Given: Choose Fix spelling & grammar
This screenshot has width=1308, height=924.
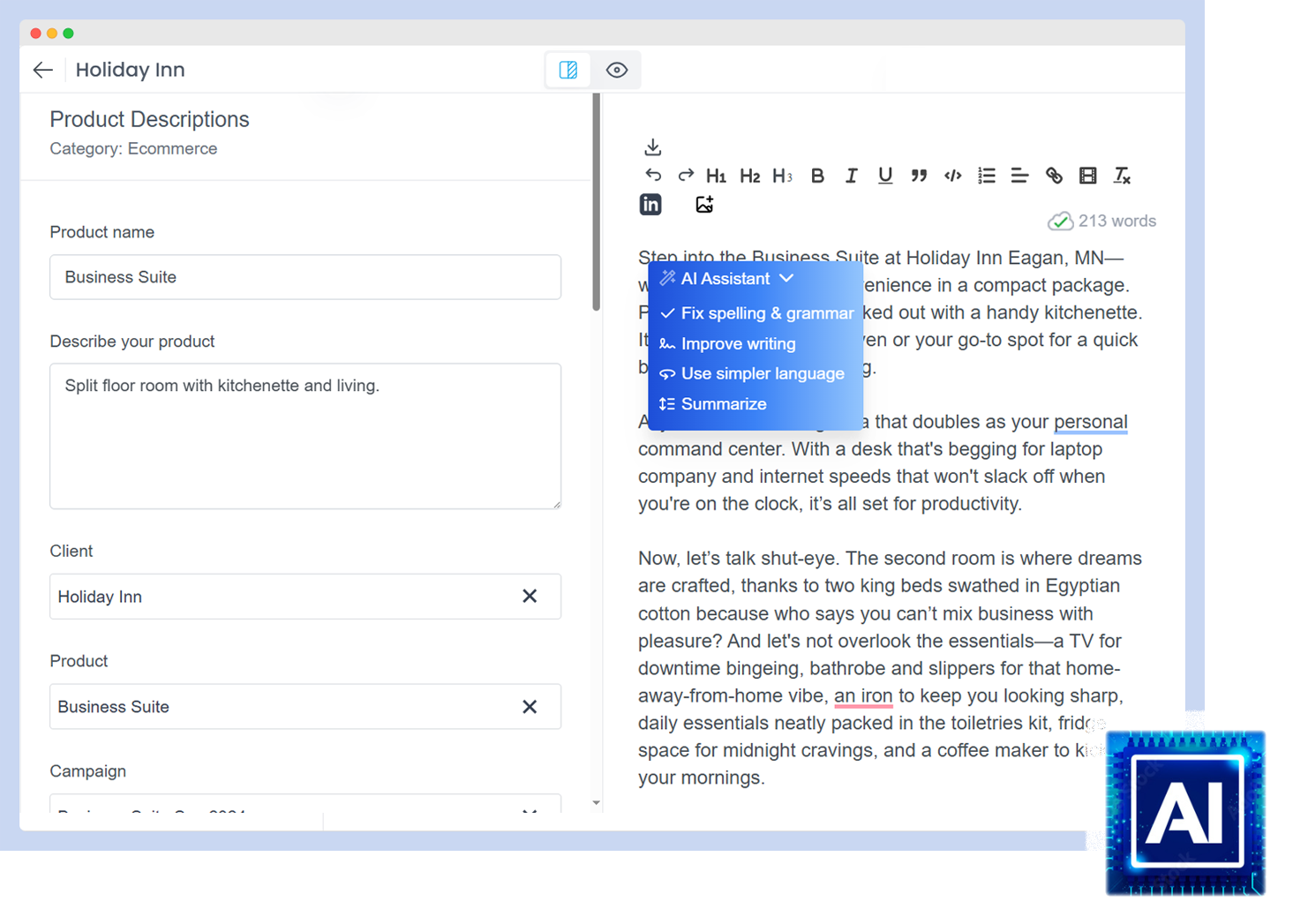Looking at the screenshot, I should point(756,313).
